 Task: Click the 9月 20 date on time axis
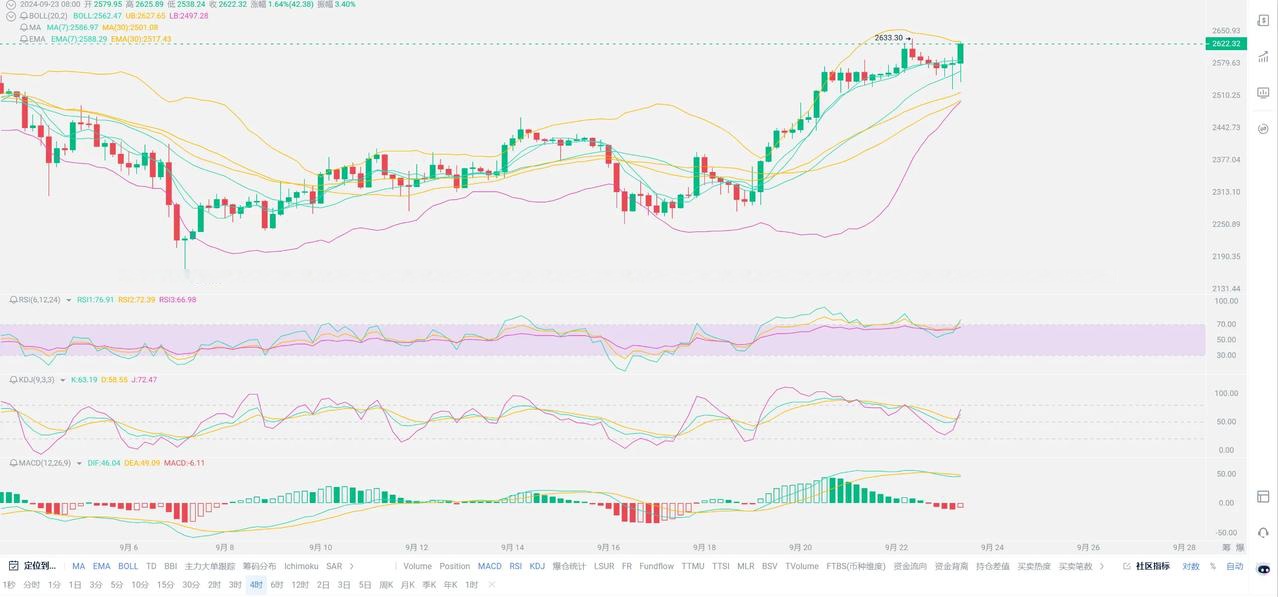(x=801, y=547)
